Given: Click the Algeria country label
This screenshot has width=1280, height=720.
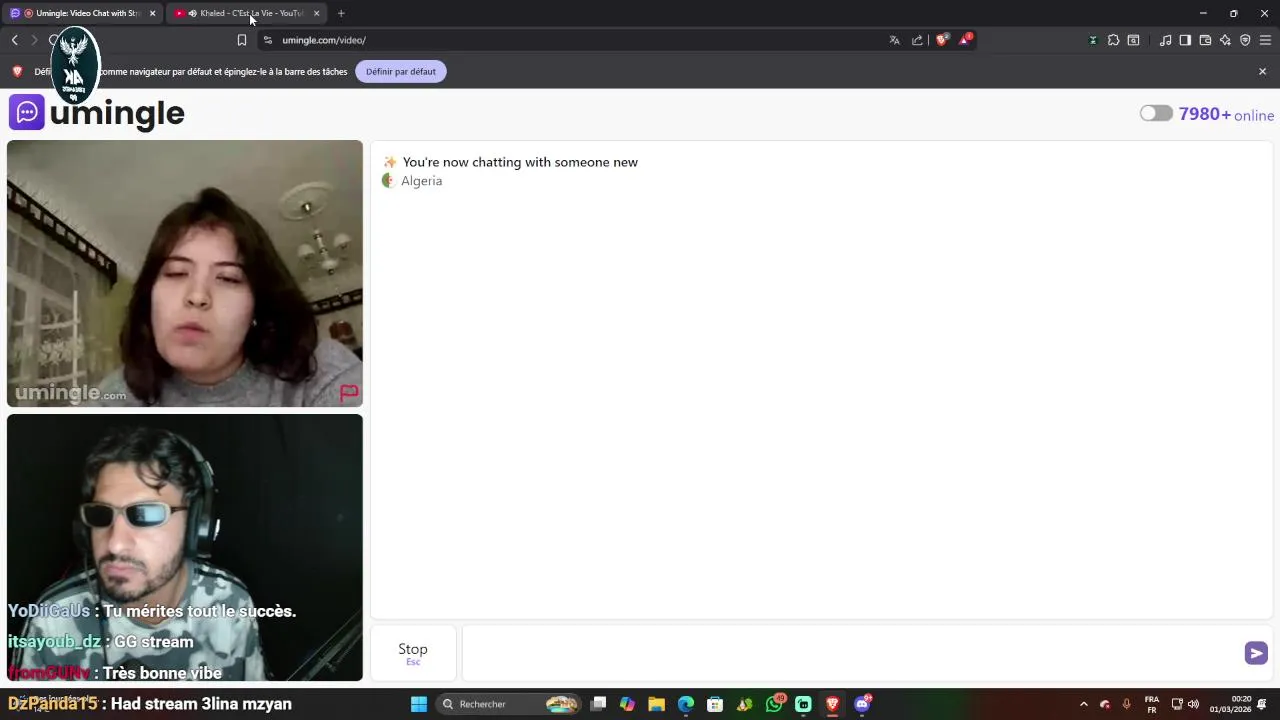Looking at the screenshot, I should [x=421, y=181].
